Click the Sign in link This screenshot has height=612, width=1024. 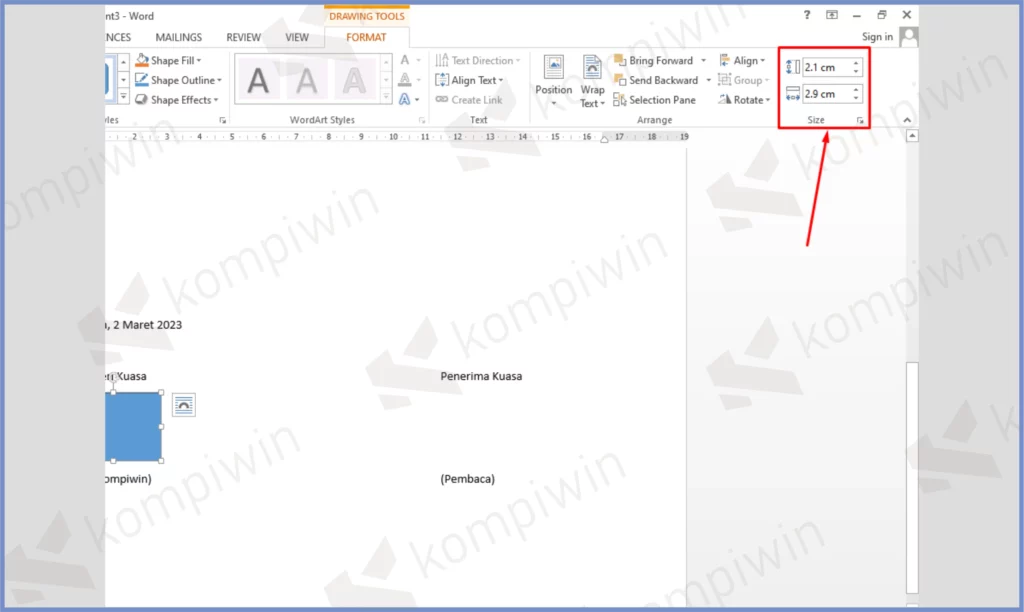877,37
